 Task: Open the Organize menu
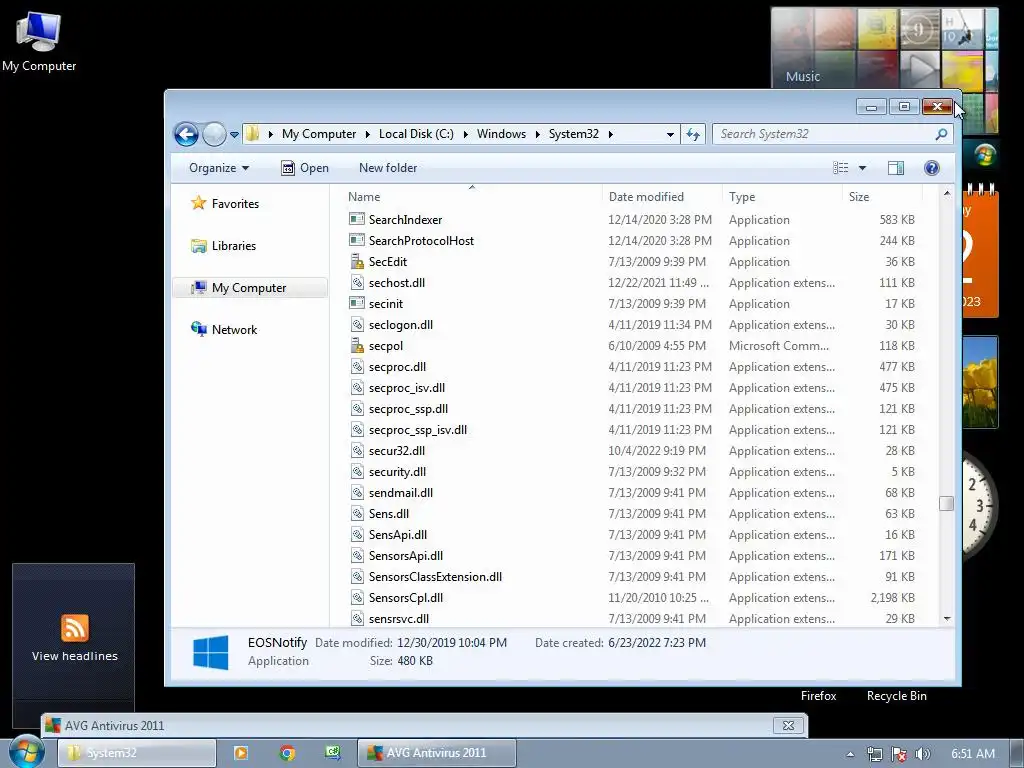(x=219, y=168)
